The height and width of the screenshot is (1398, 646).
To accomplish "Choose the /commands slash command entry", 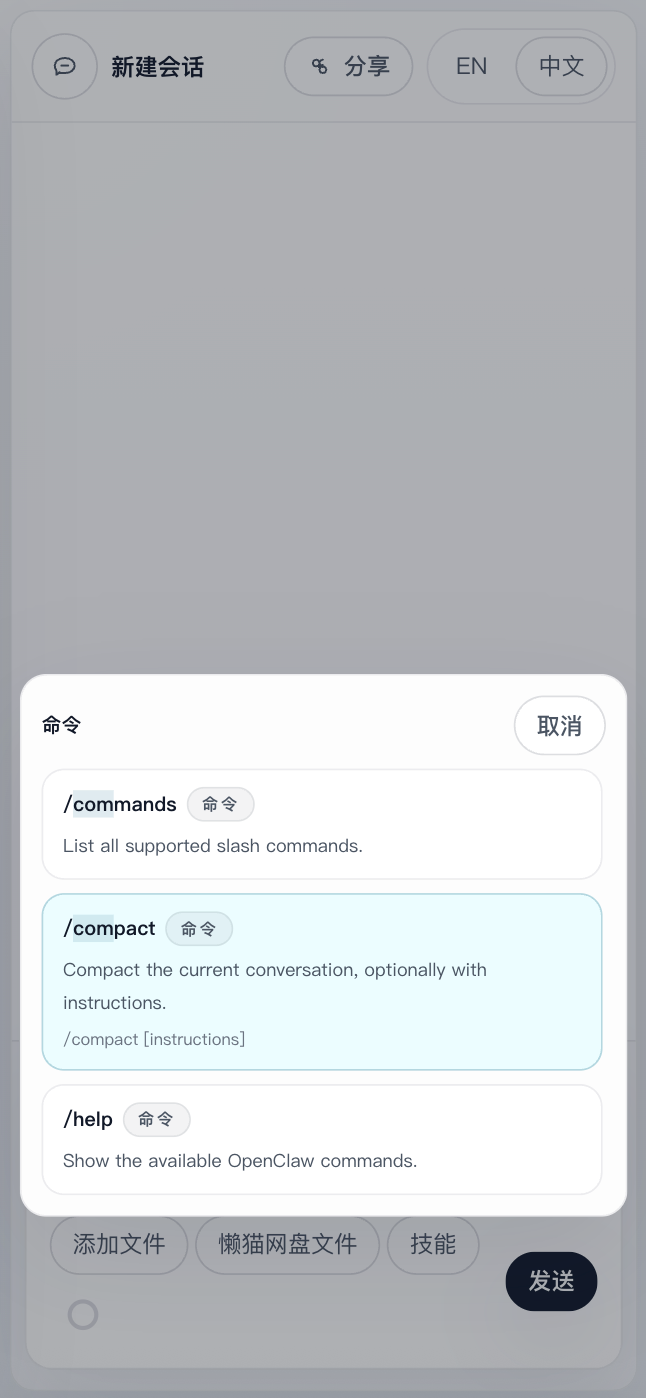I will [x=322, y=824].
